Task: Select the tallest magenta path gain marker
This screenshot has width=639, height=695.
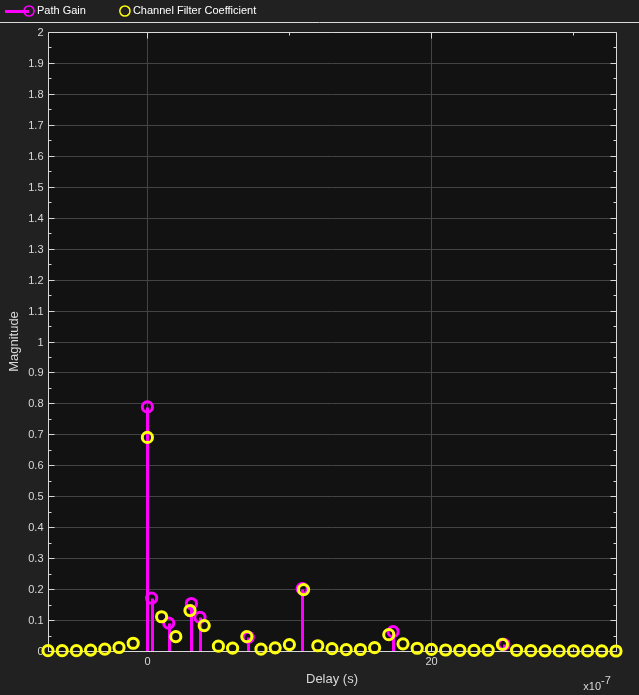Action: pyautogui.click(x=148, y=407)
